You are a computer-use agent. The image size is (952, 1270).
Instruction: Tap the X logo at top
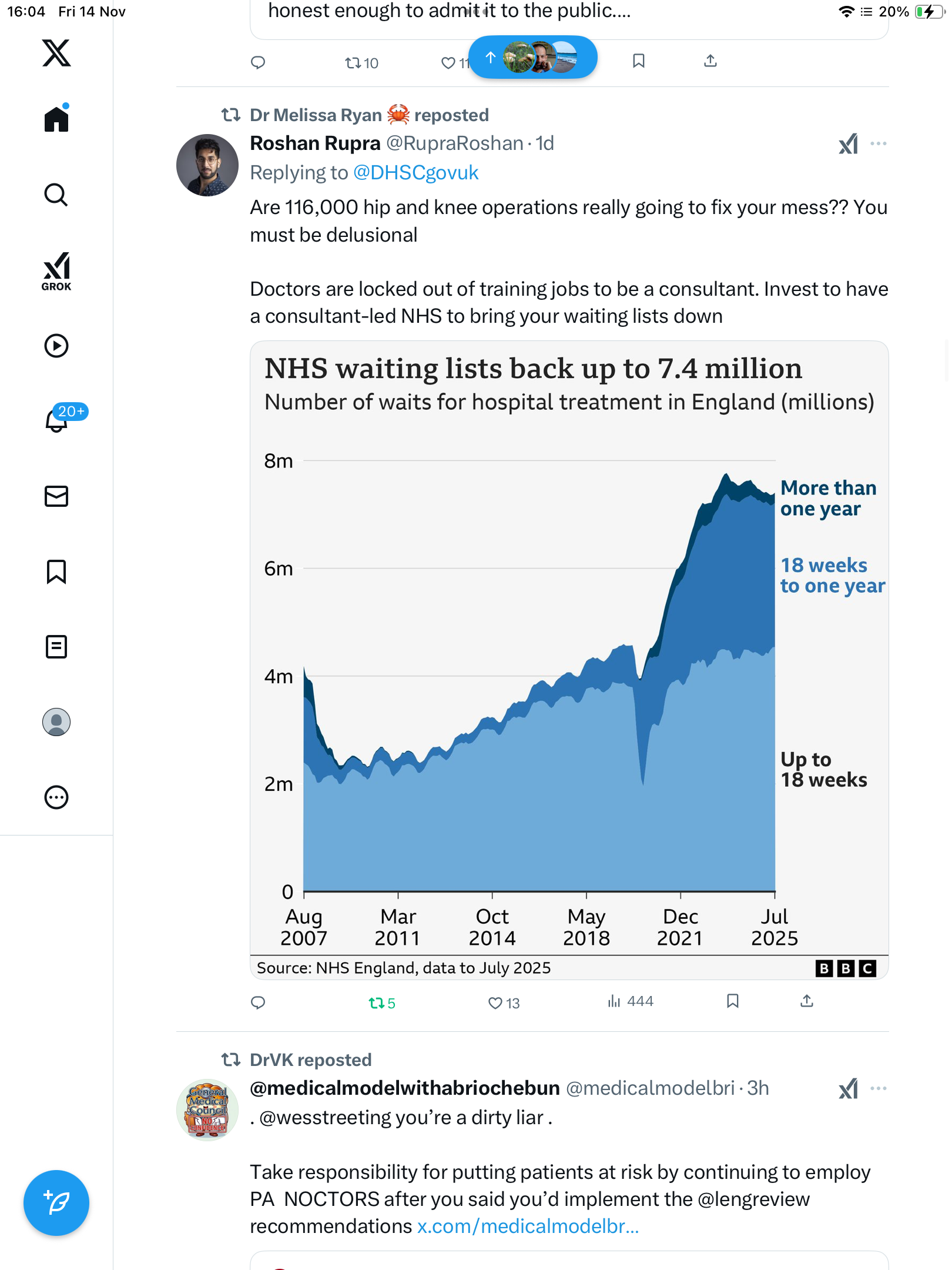[x=56, y=53]
